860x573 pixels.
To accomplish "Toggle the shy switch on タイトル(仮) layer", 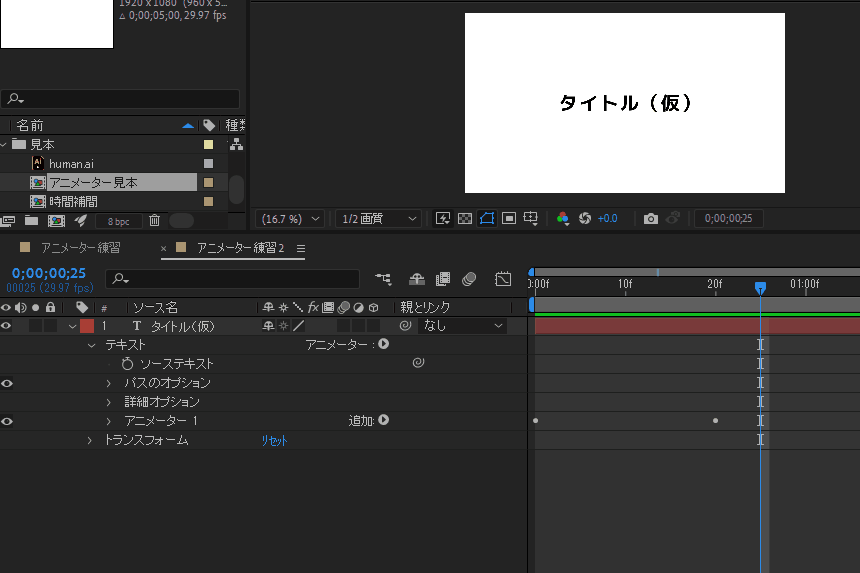I will coord(268,326).
